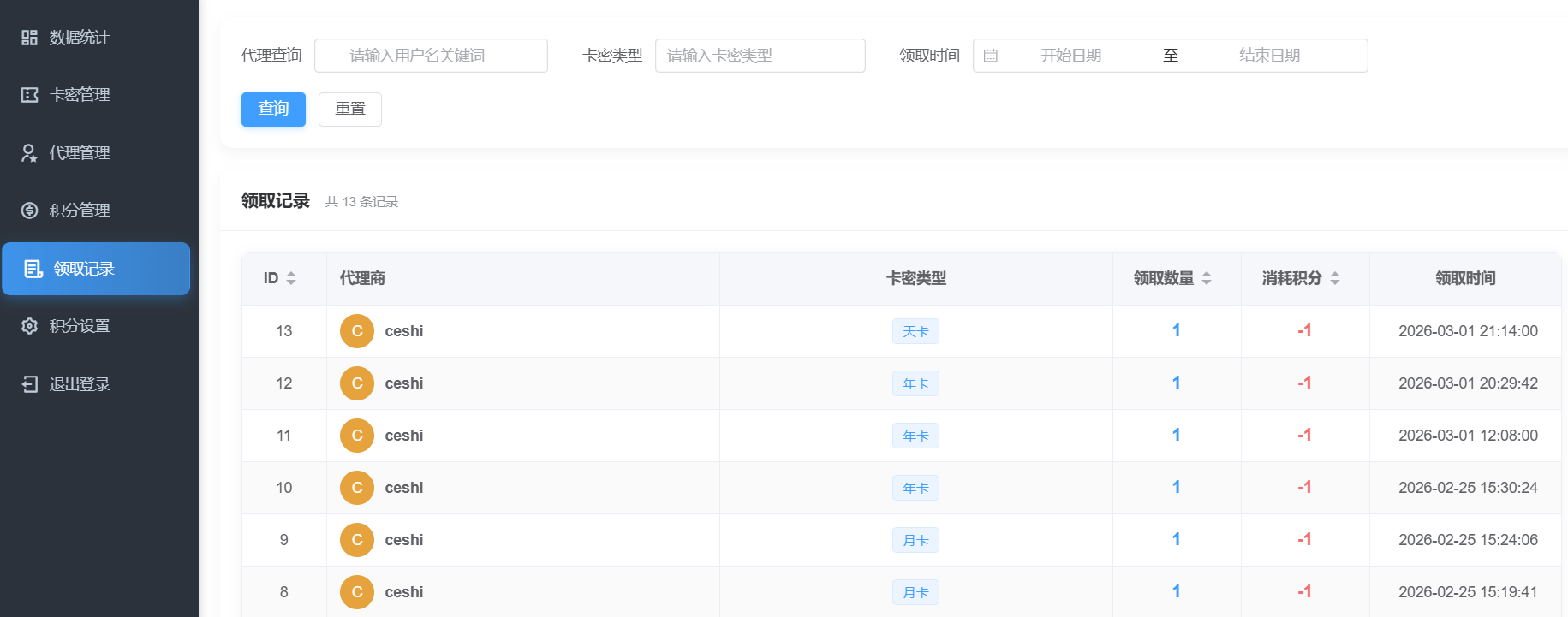Open the 领取记录 menu item
This screenshot has height=617, width=1568.
click(x=96, y=269)
